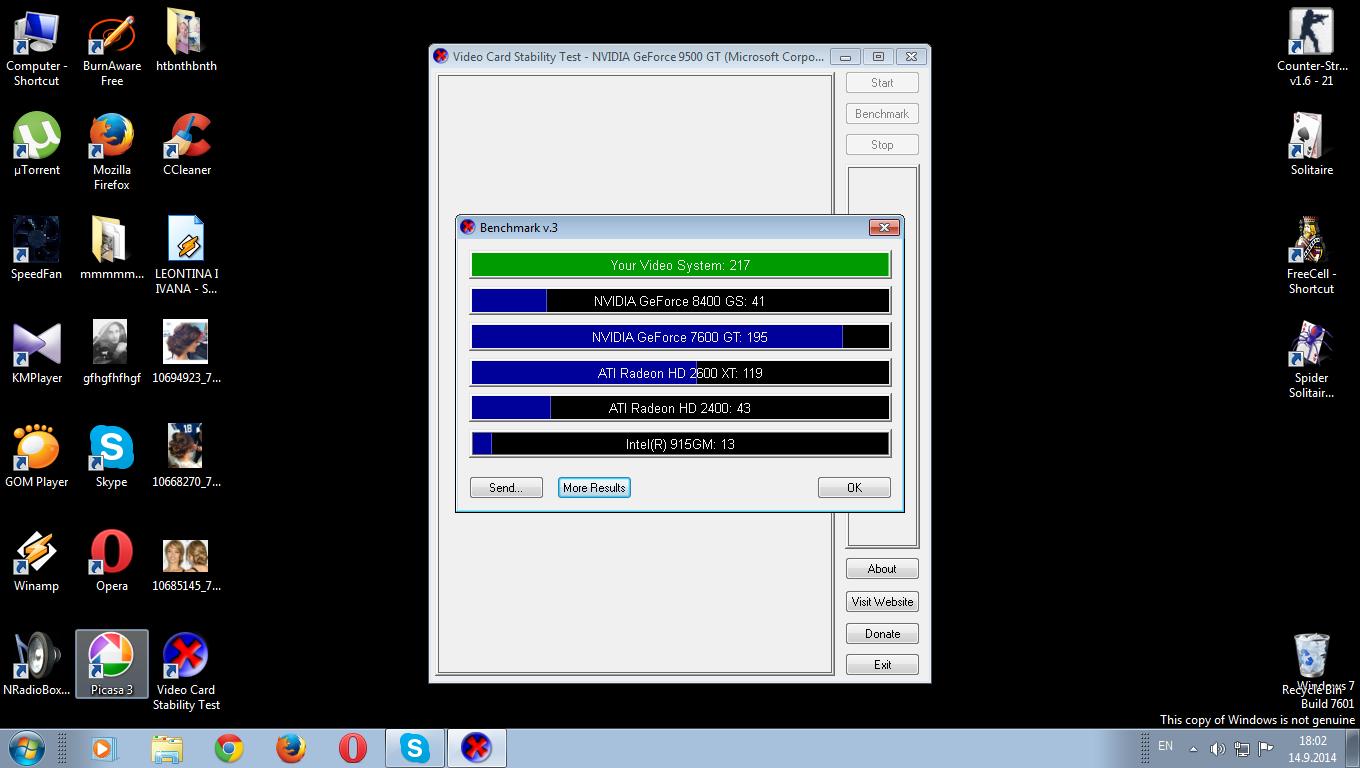This screenshot has height=768, width=1360.
Task: Open the Action Center flag icon
Action: 1266,748
